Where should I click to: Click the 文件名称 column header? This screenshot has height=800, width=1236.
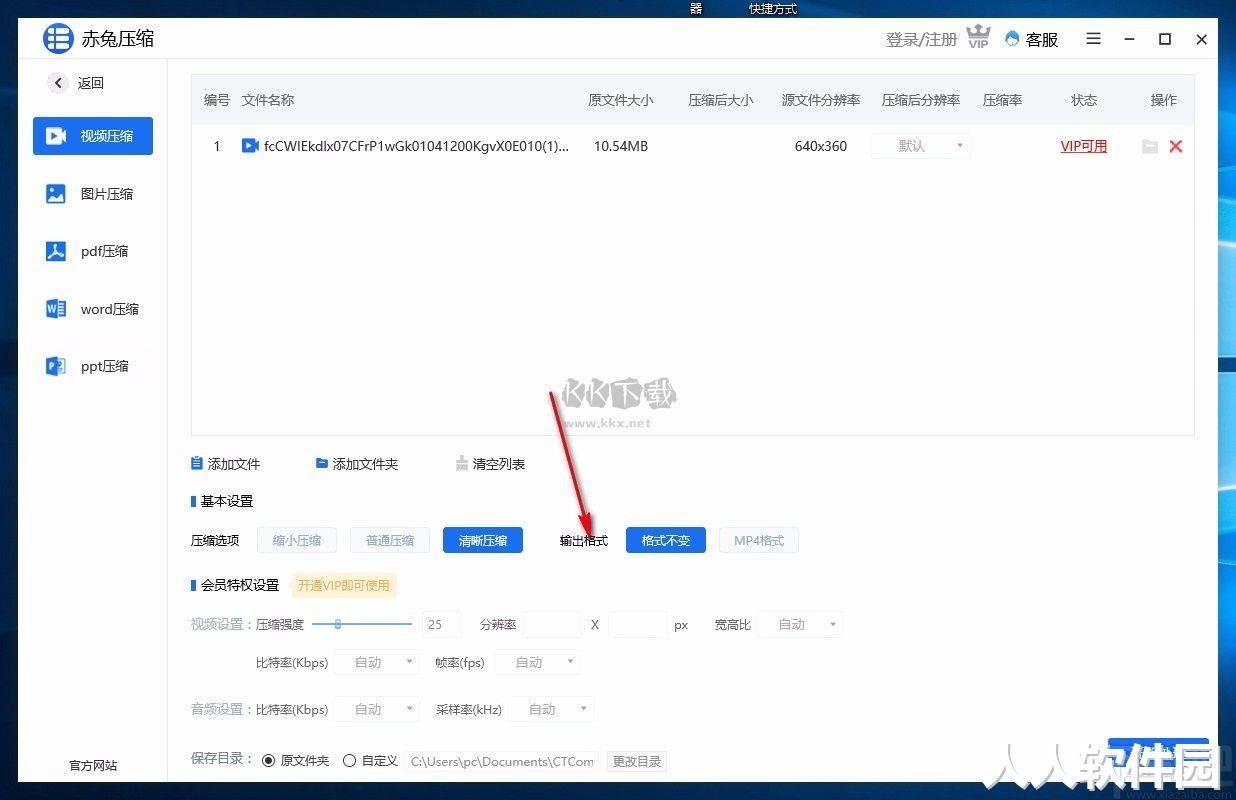tap(268, 100)
